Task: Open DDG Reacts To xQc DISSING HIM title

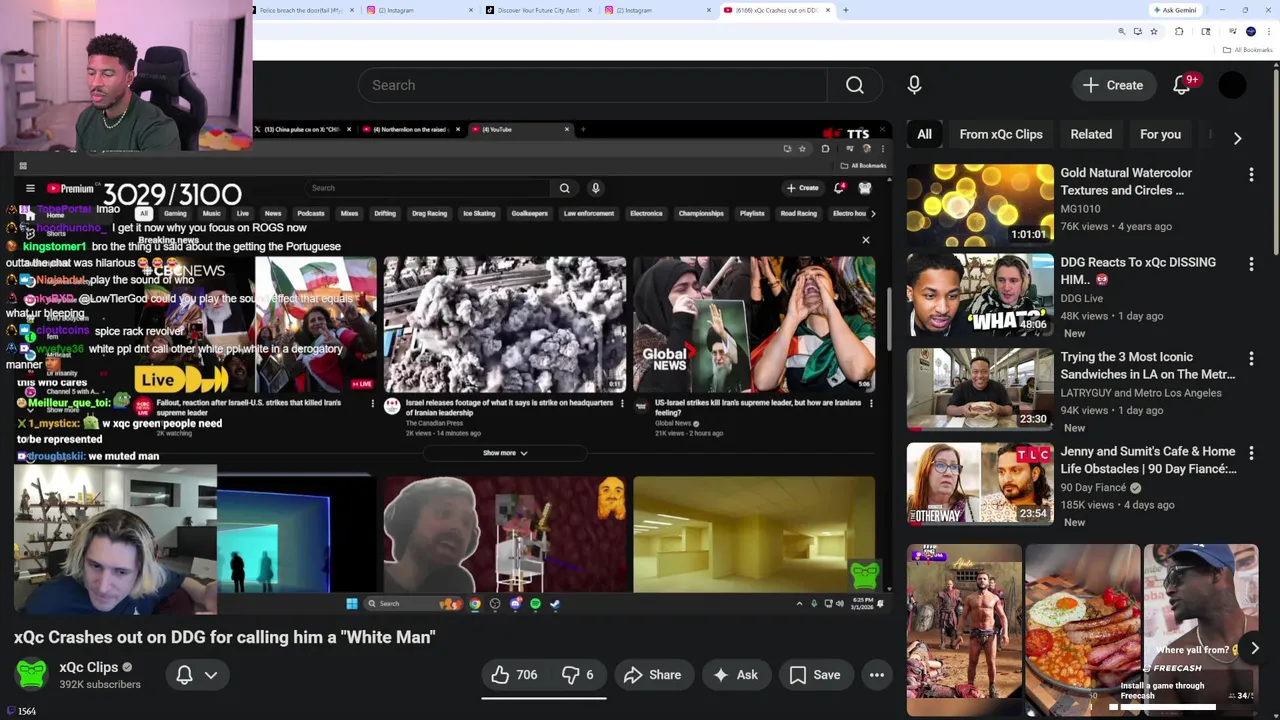Action: tap(1138, 271)
